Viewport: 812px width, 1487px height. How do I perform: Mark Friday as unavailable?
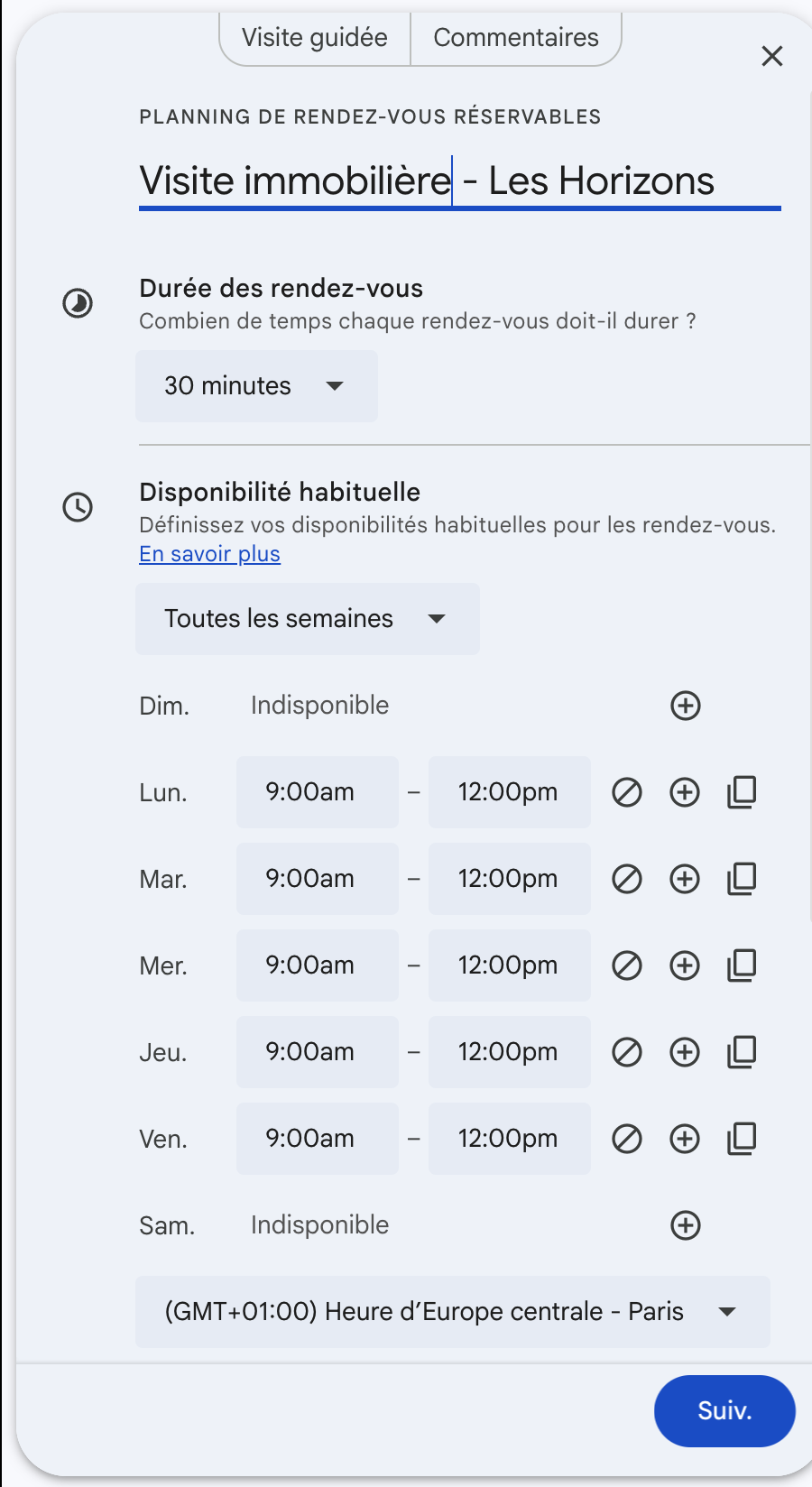tap(627, 1139)
